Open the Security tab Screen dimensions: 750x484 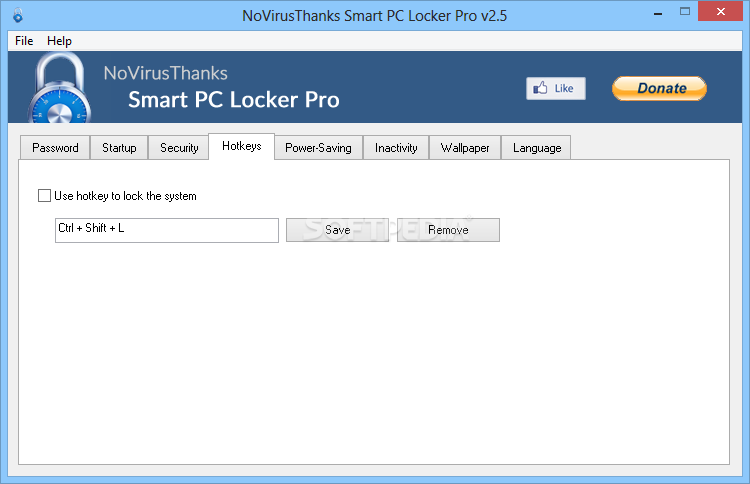[179, 148]
